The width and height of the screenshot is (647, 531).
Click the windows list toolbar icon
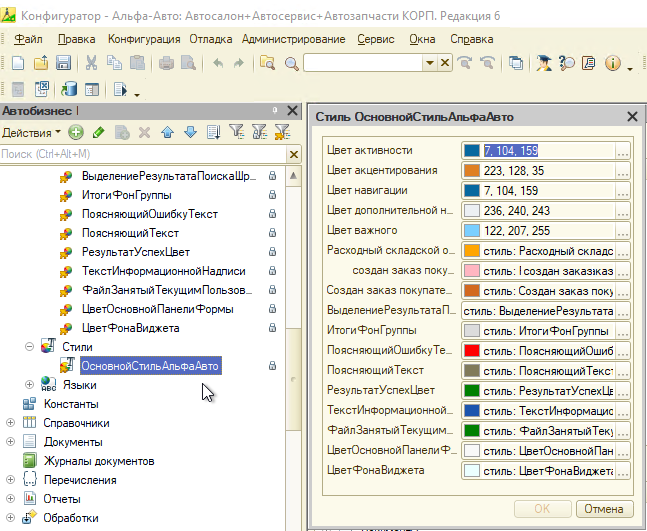(x=515, y=63)
